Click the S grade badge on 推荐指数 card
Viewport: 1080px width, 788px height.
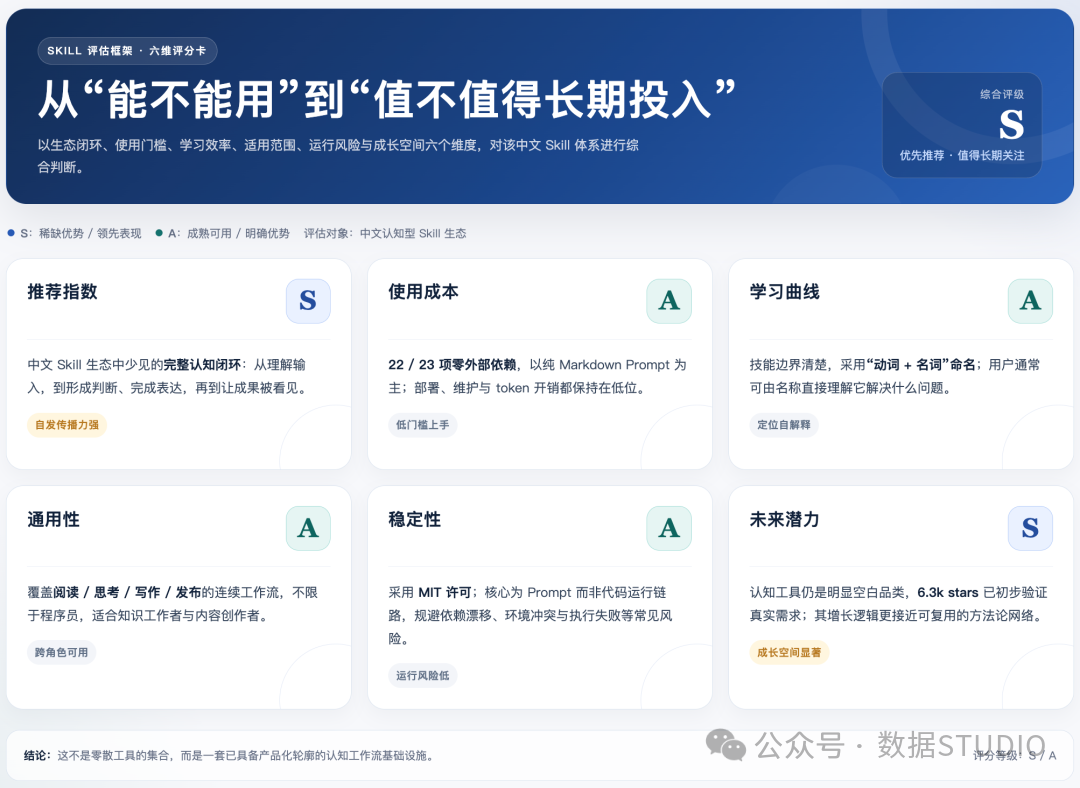click(308, 301)
